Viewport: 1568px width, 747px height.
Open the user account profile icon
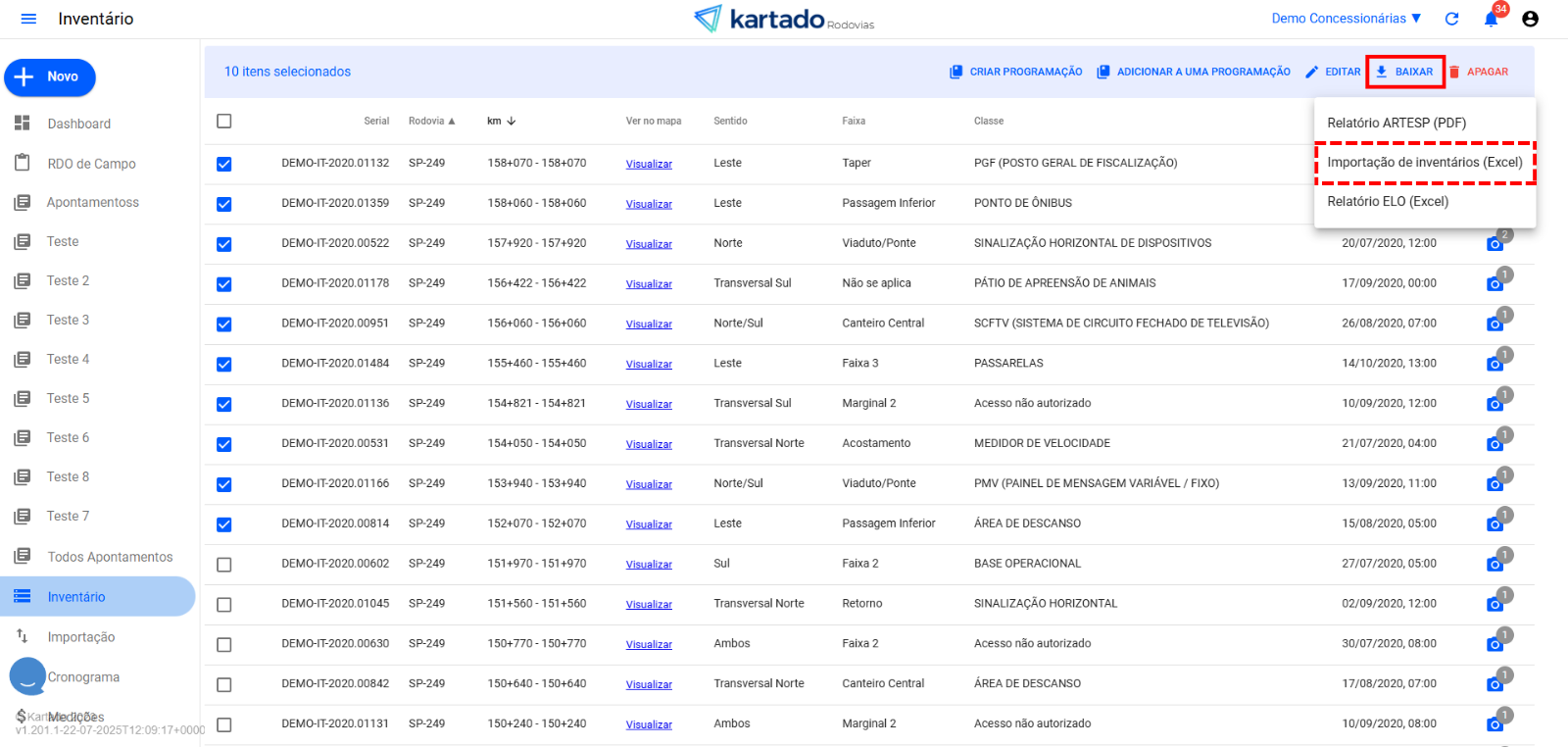[x=1530, y=19]
